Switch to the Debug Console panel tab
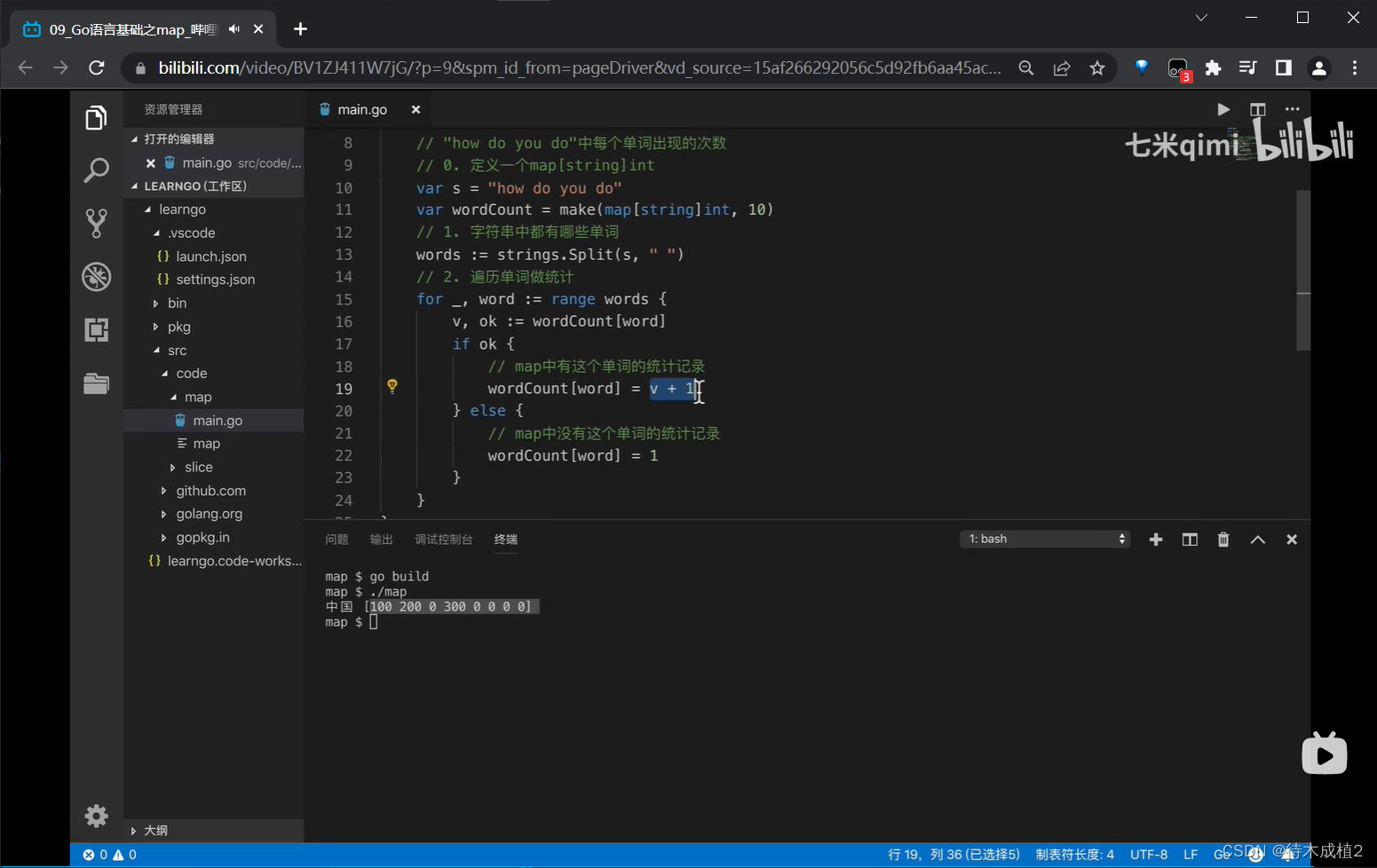1377x868 pixels. pyautogui.click(x=443, y=540)
